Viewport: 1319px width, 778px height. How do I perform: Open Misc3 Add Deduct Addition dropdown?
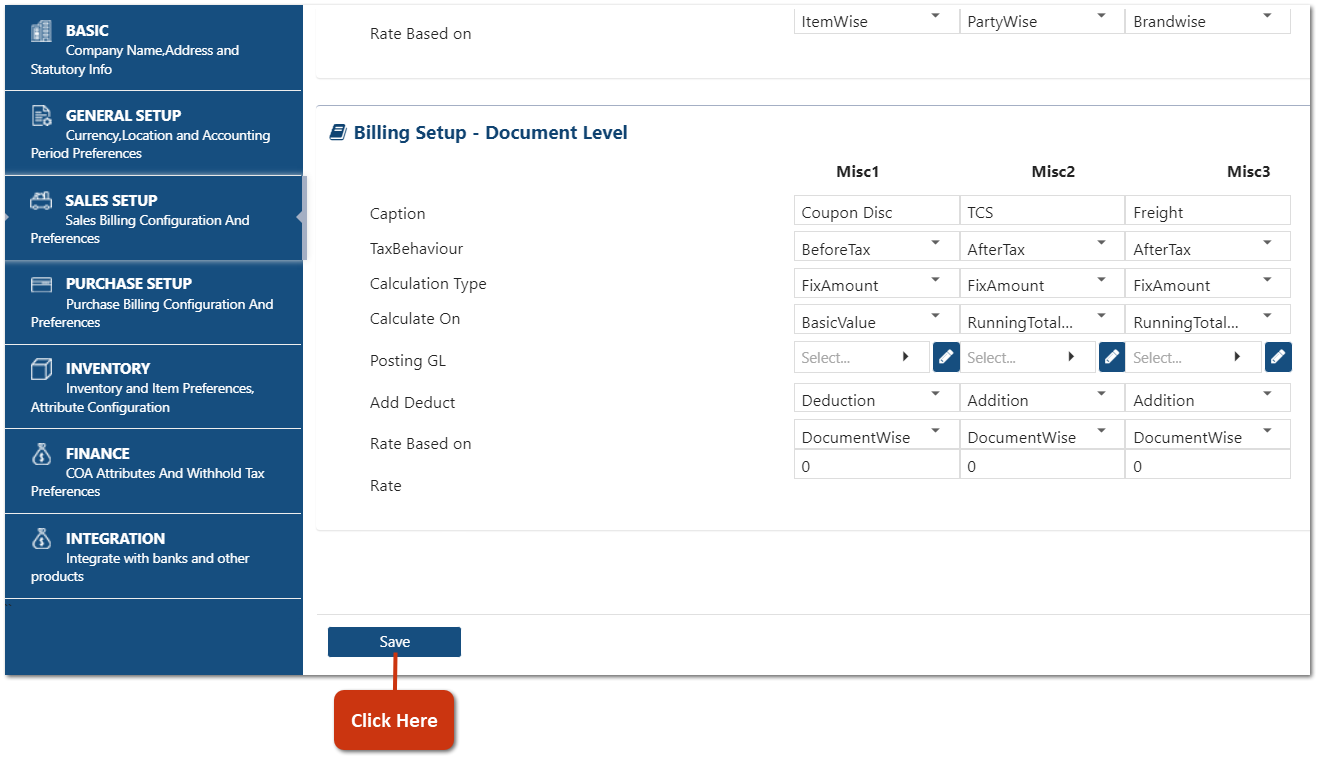(x=1208, y=398)
